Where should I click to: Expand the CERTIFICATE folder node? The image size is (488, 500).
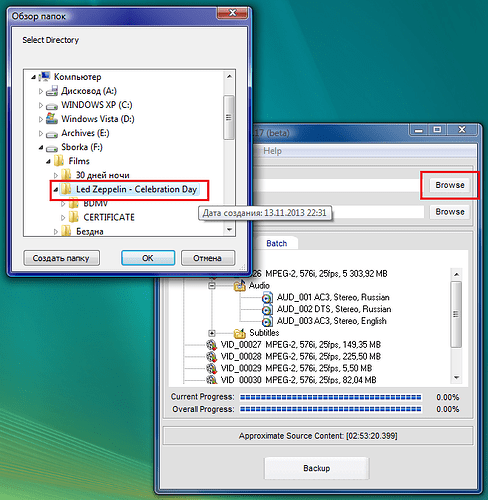(x=63, y=218)
